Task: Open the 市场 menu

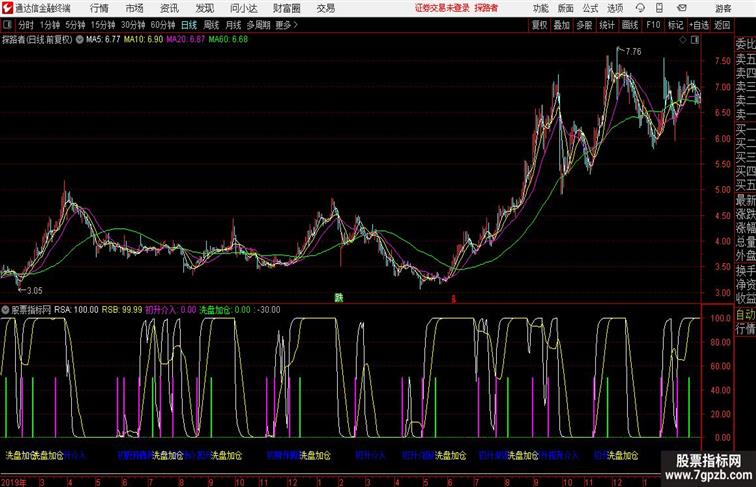Action: [x=135, y=8]
